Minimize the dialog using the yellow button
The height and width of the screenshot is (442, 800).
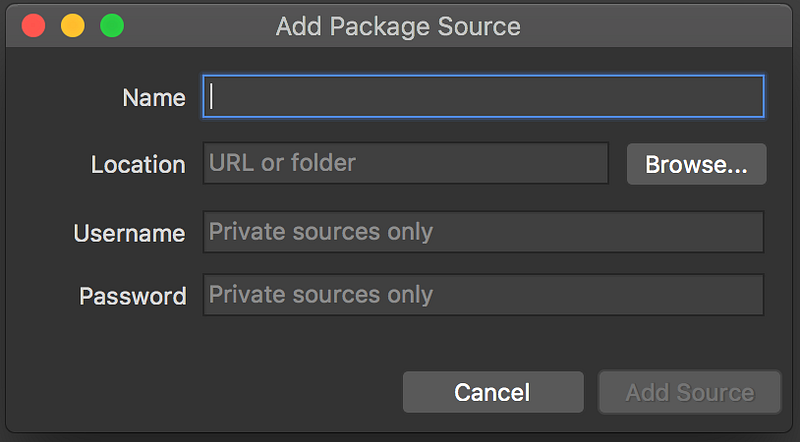(73, 26)
